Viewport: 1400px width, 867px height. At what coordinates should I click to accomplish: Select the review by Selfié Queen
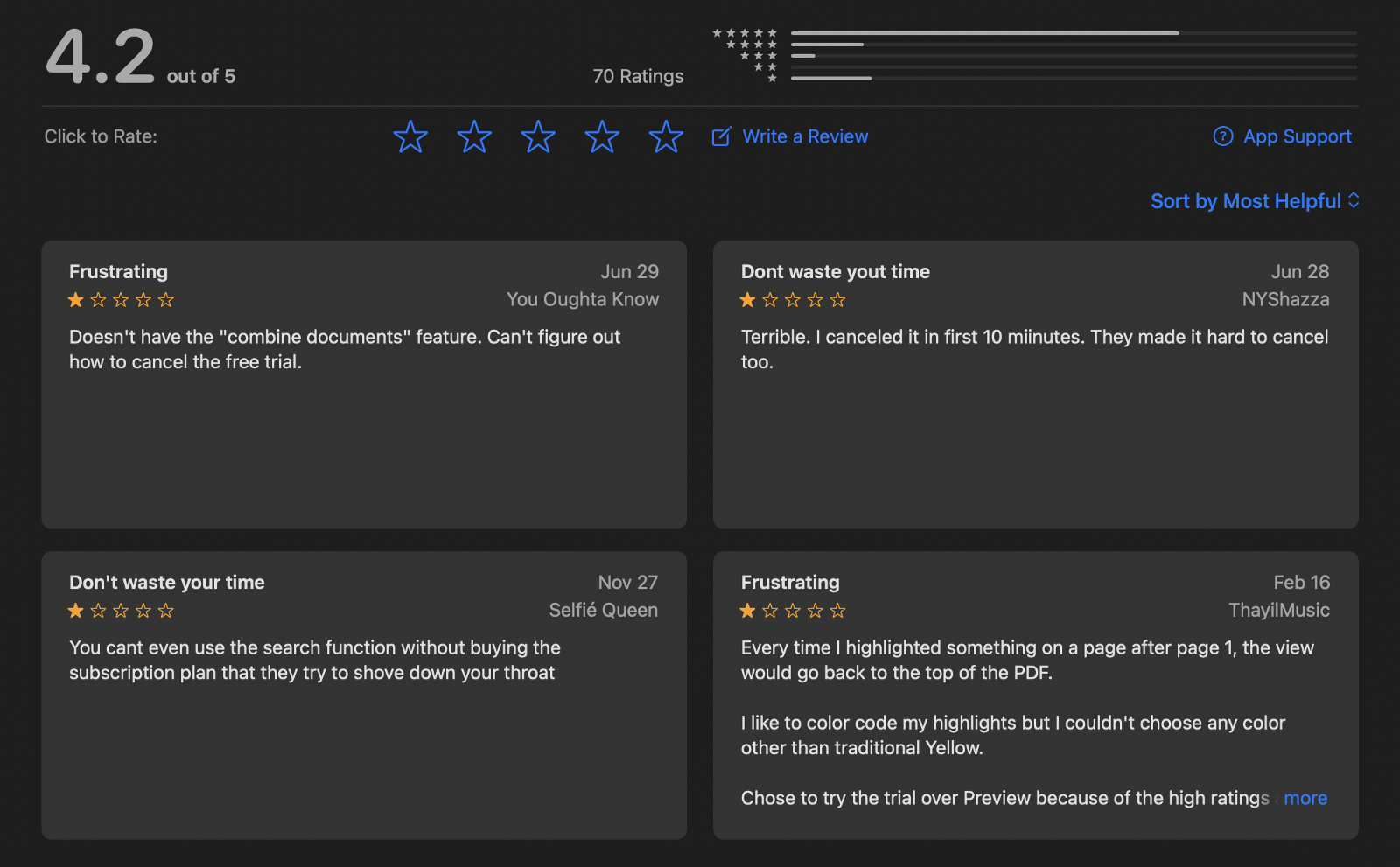point(364,695)
